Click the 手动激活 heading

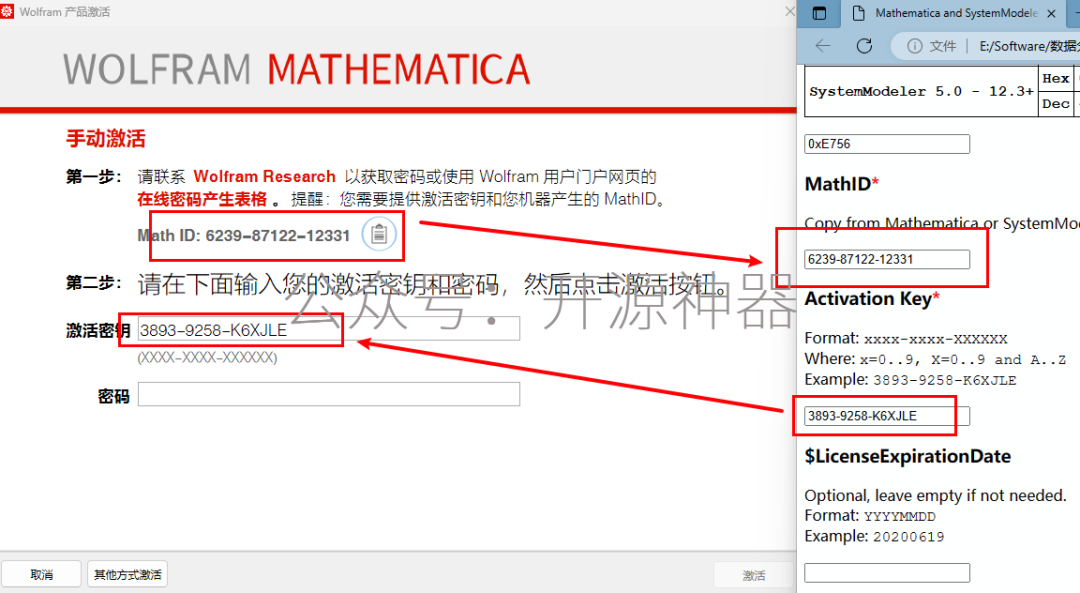[x=105, y=139]
